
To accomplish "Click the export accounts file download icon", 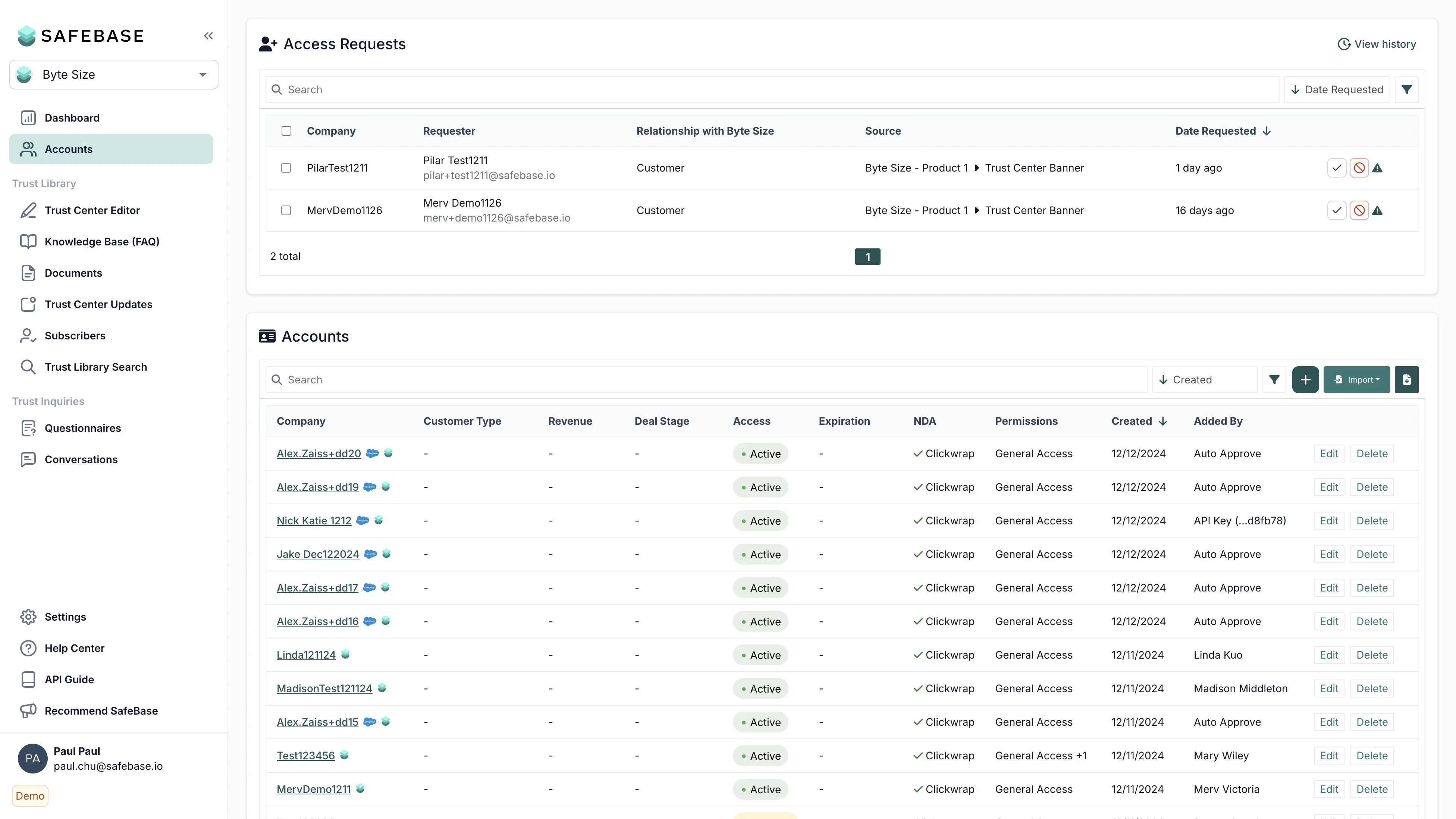I will 1406,380.
